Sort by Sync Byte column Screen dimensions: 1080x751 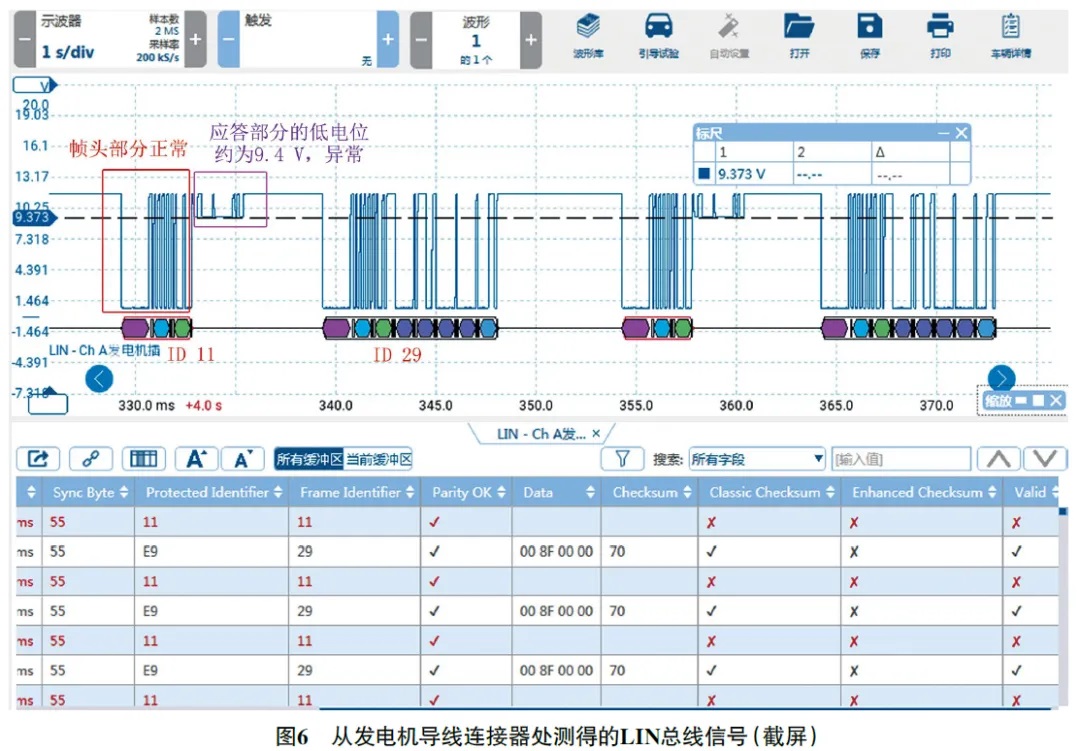pos(90,492)
